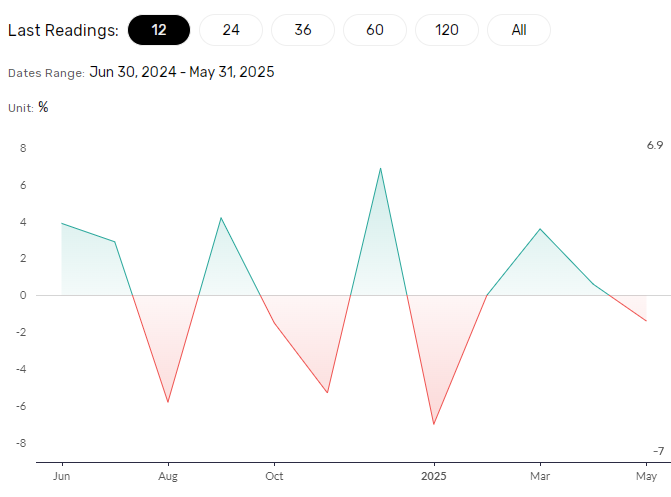Choose the 36 readings pill
The height and width of the screenshot is (497, 671).
pos(303,30)
